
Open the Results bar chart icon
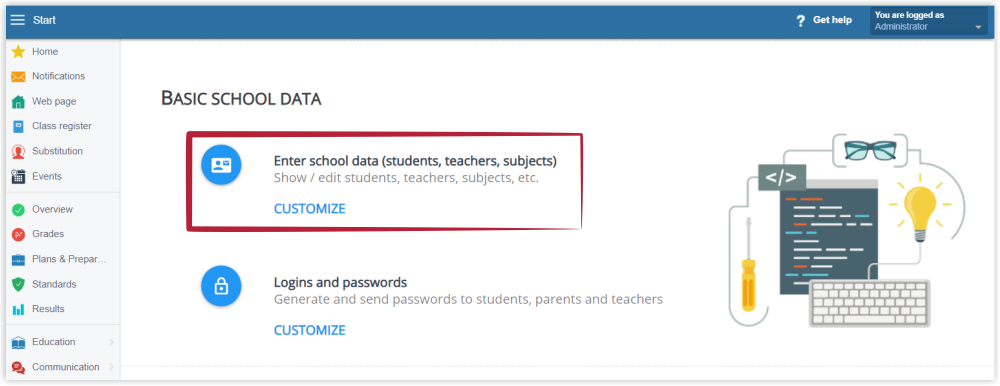[x=18, y=309]
